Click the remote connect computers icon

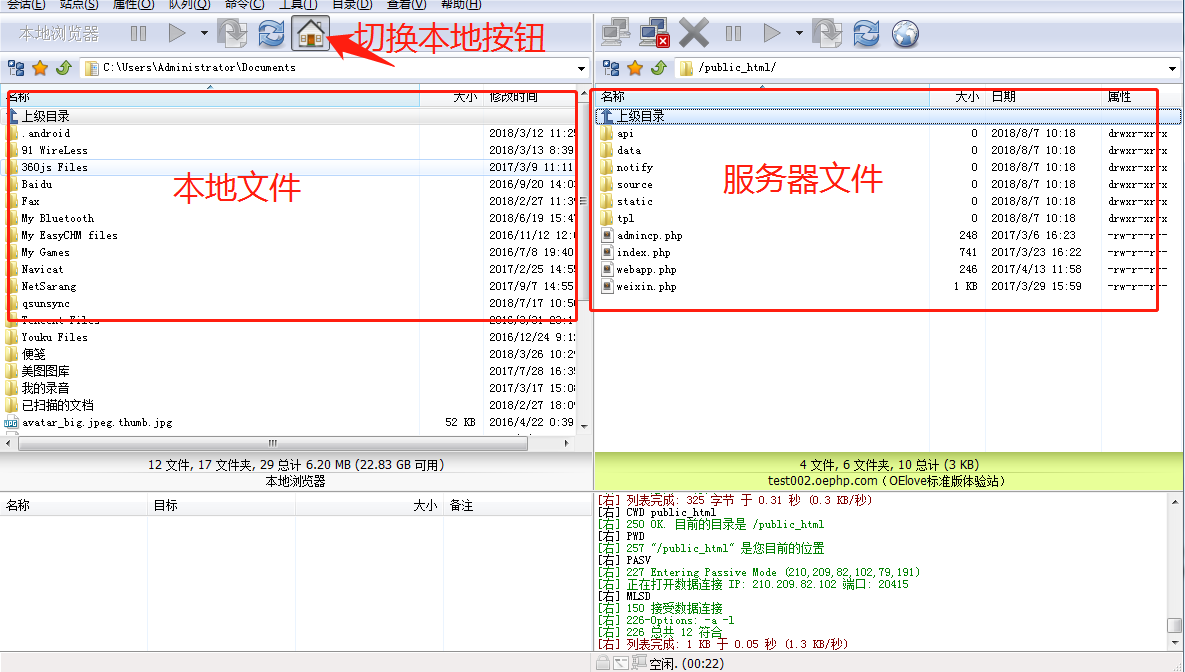(616, 33)
